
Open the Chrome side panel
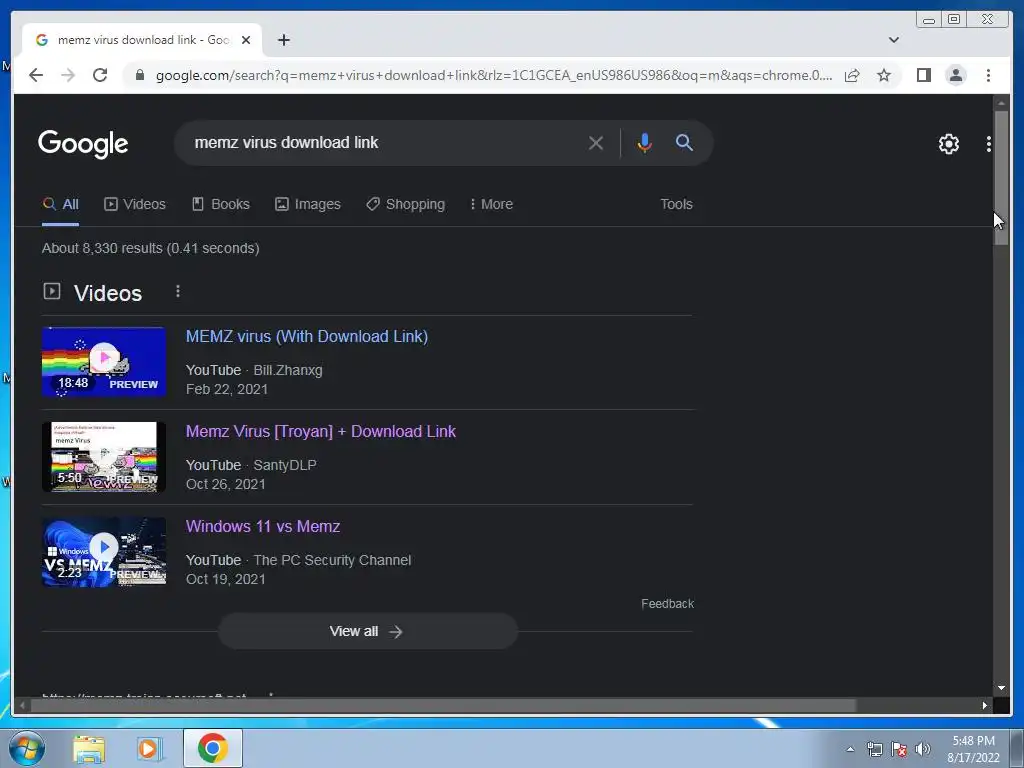[x=923, y=75]
